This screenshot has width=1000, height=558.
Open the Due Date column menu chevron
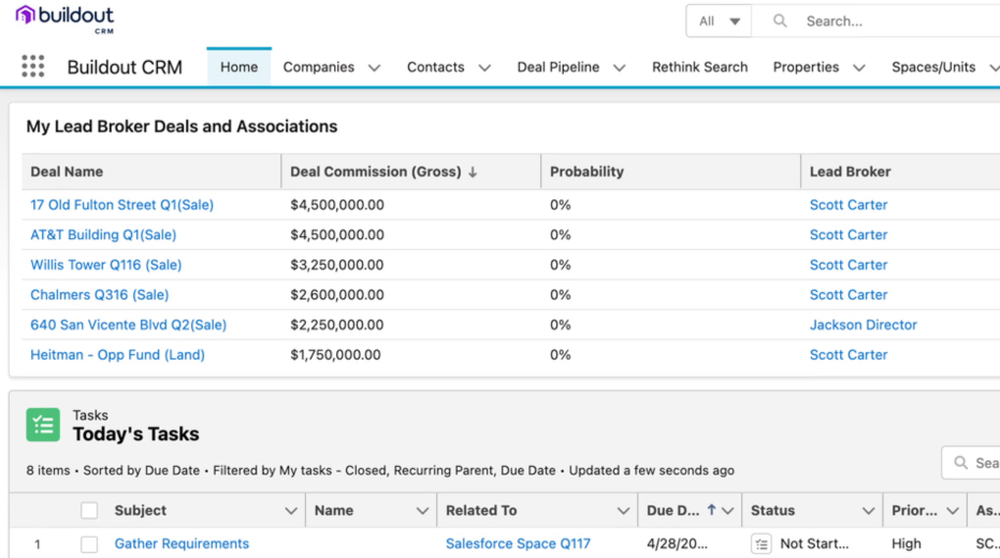point(728,511)
